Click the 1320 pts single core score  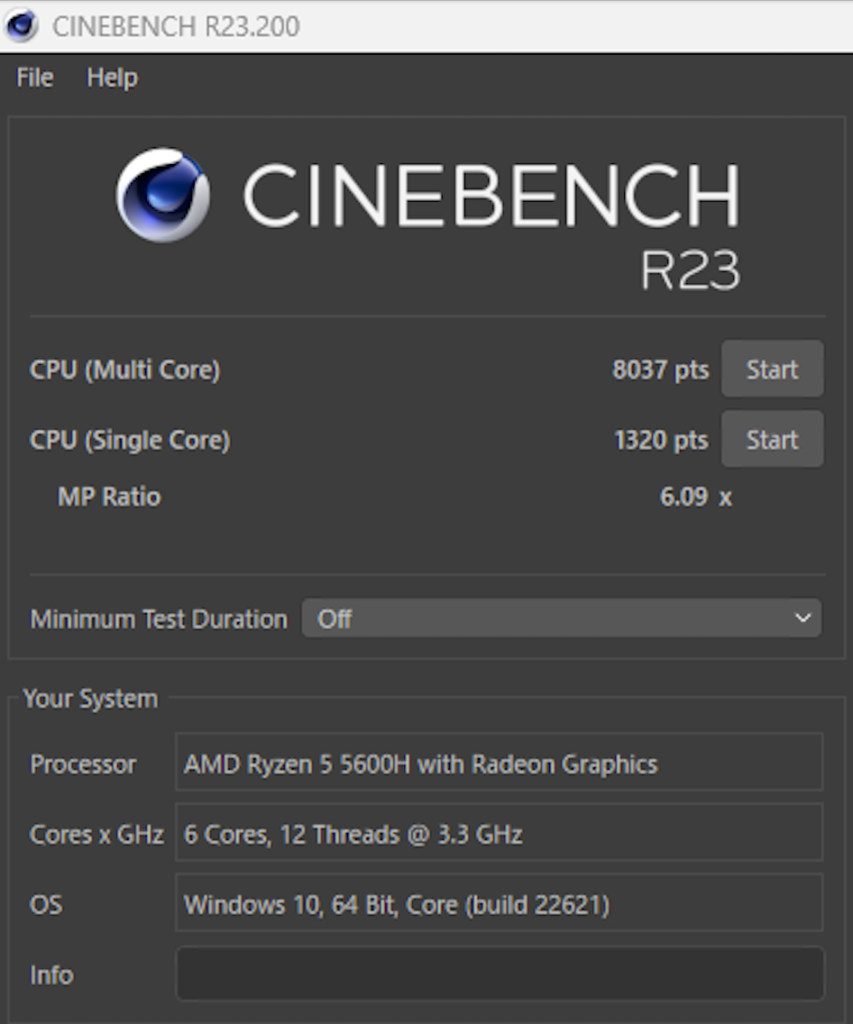click(660, 440)
